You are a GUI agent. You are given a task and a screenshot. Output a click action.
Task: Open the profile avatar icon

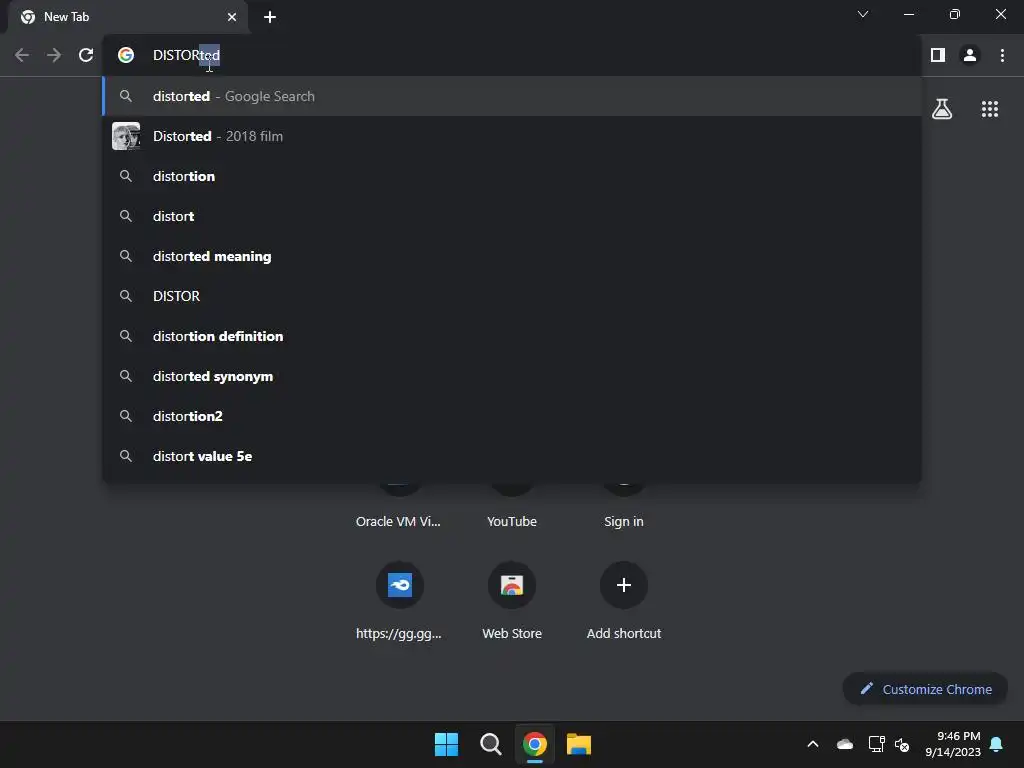(x=970, y=55)
